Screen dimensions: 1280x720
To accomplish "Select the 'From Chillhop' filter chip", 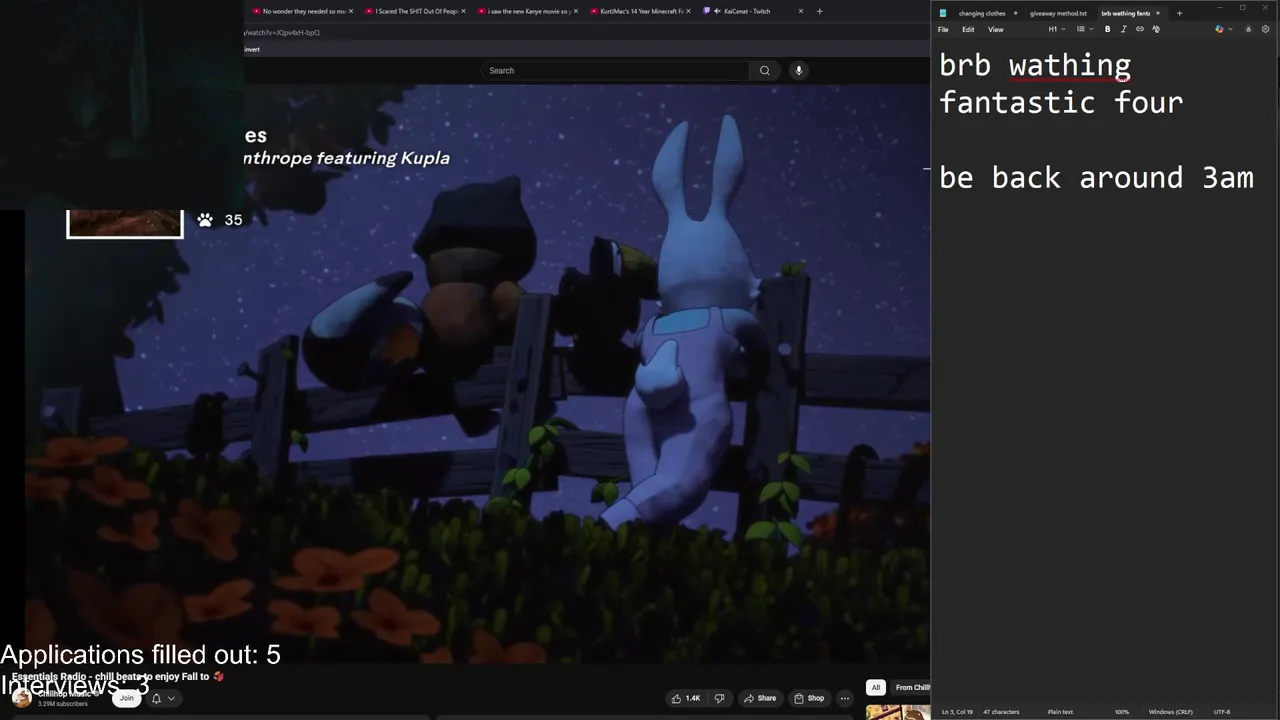I will 911,687.
